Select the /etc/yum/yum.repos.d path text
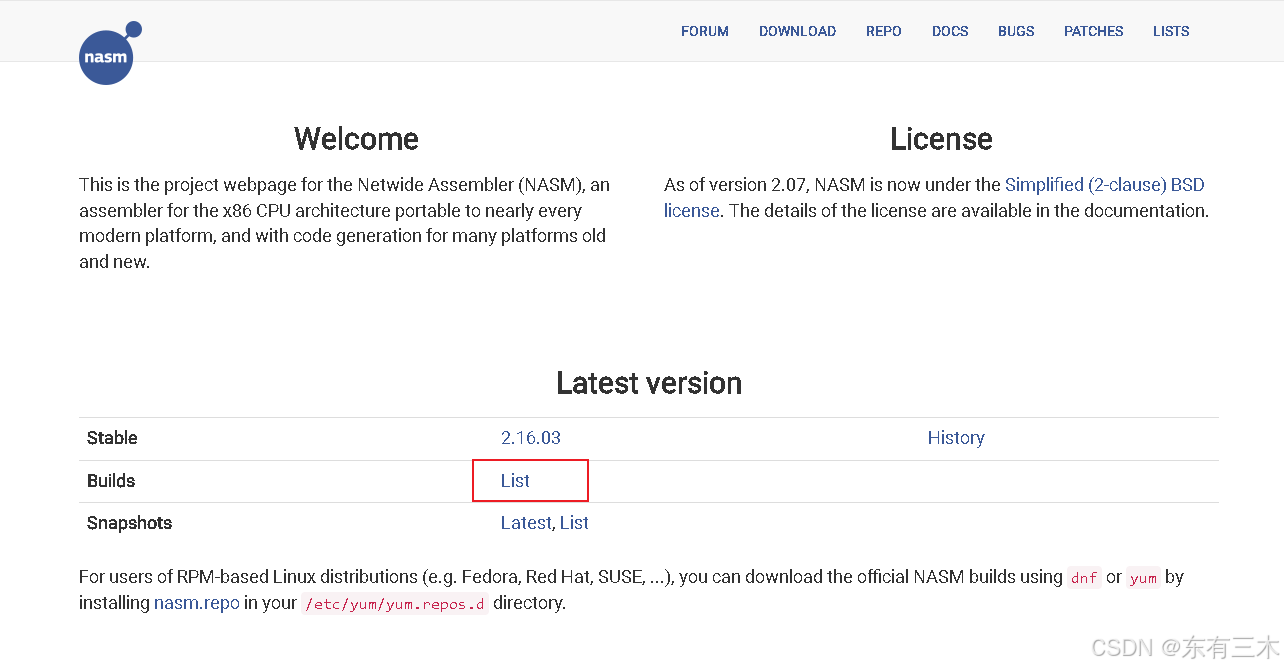The width and height of the screenshot is (1284, 669). 395,604
